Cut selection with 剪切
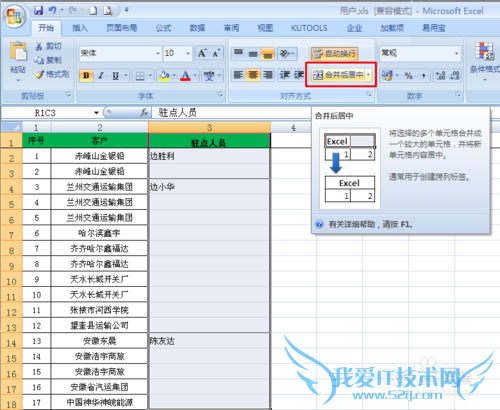500x410 pixels. (48, 46)
